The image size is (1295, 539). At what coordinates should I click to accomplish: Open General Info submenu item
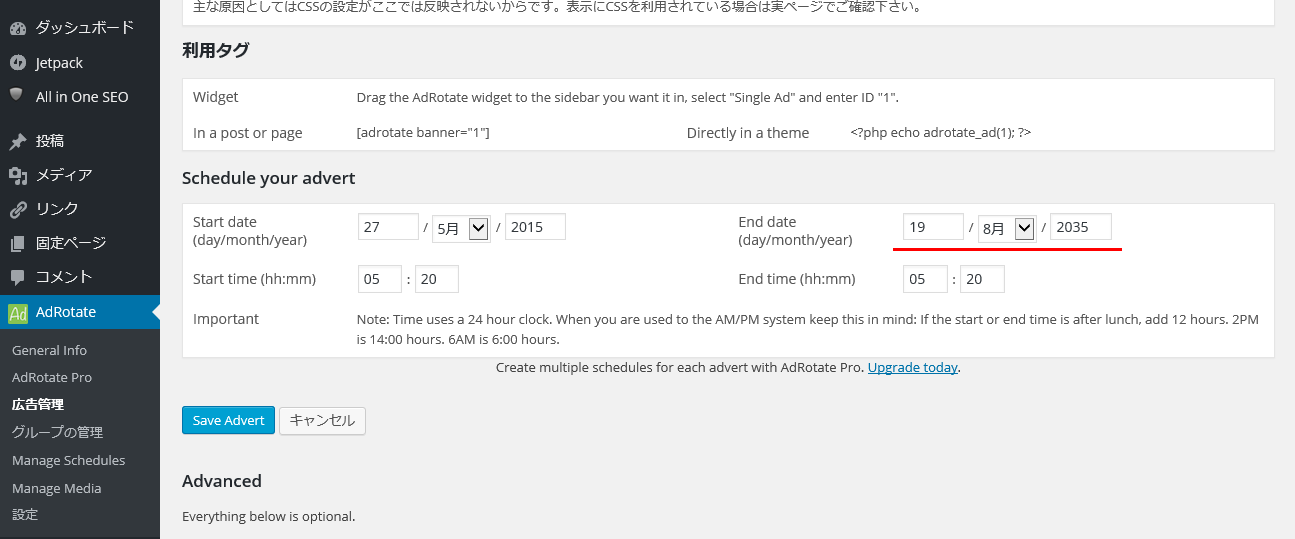click(x=49, y=350)
